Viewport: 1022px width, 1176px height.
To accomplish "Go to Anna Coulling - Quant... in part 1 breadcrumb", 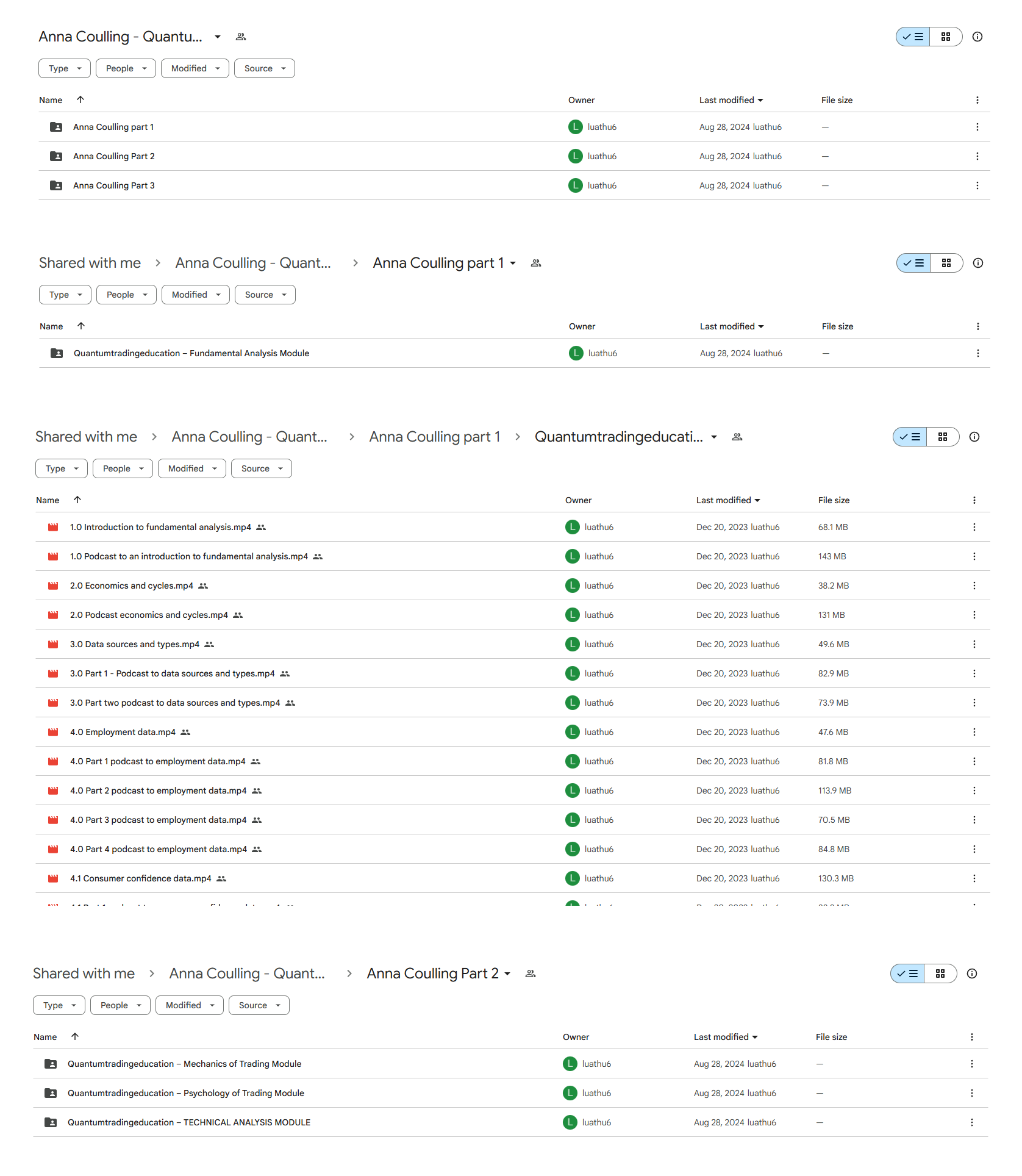I will (253, 263).
